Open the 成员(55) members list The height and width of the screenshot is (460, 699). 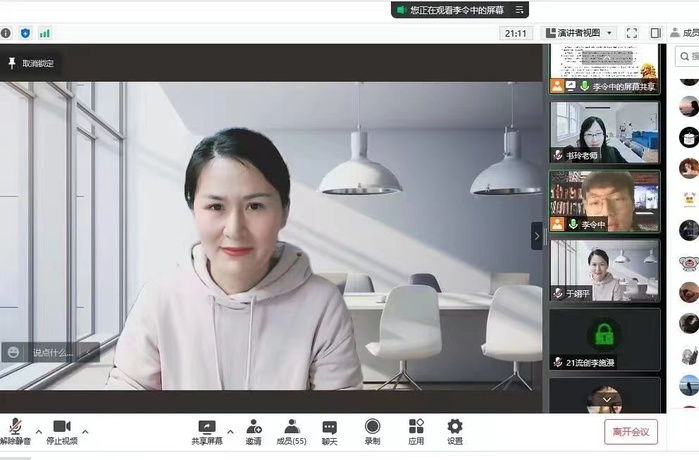coord(292,432)
